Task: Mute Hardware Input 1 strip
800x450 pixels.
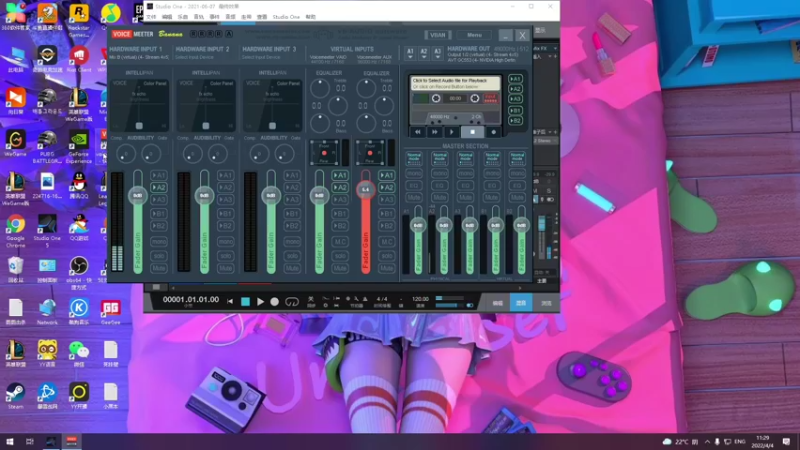Action: click(x=159, y=268)
